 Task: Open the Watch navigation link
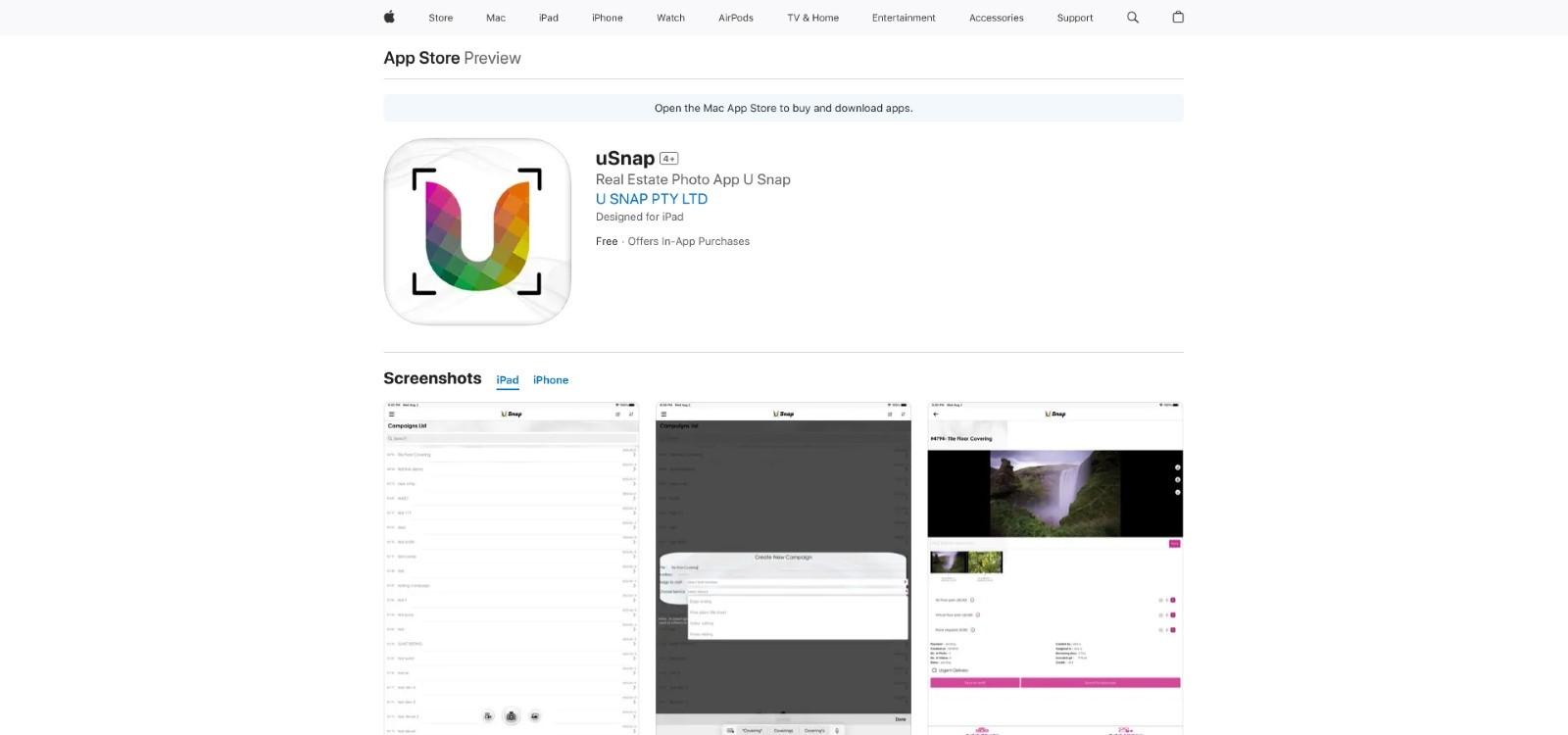[670, 18]
